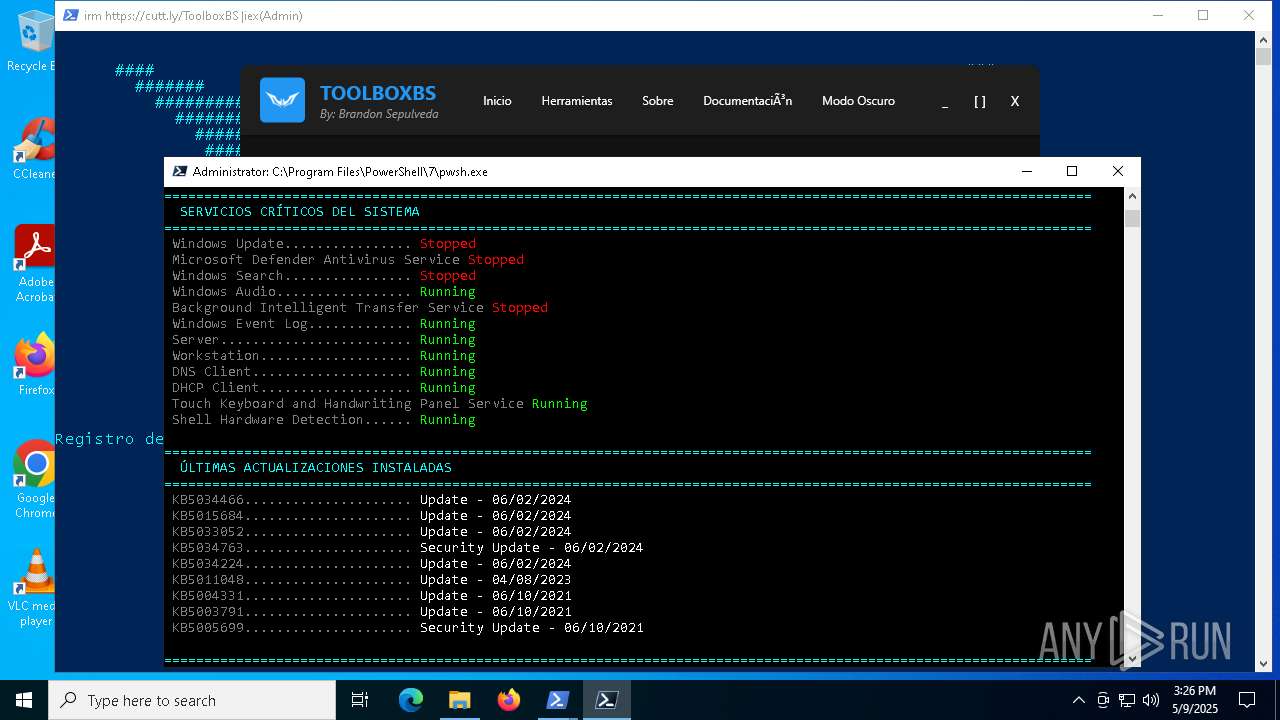This screenshot has width=1280, height=720.
Task: Close the pwsh.exe console window
Action: click(x=1118, y=172)
